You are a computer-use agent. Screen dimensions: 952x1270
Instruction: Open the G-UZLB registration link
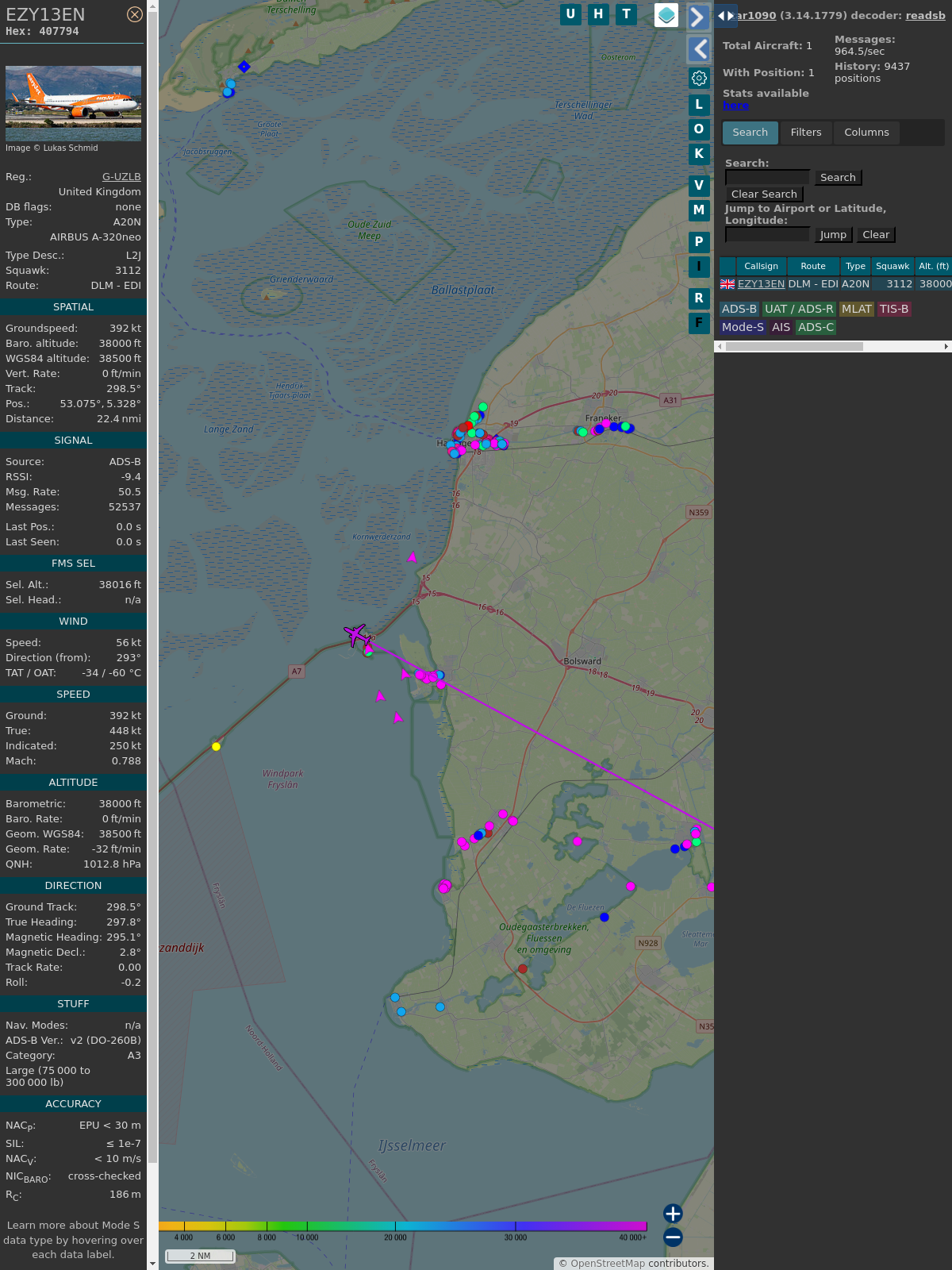(x=121, y=177)
